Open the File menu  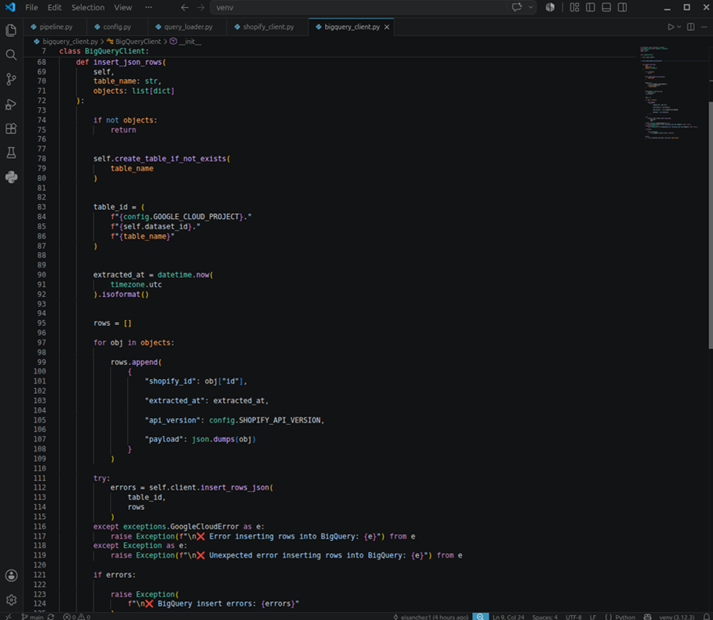32,7
